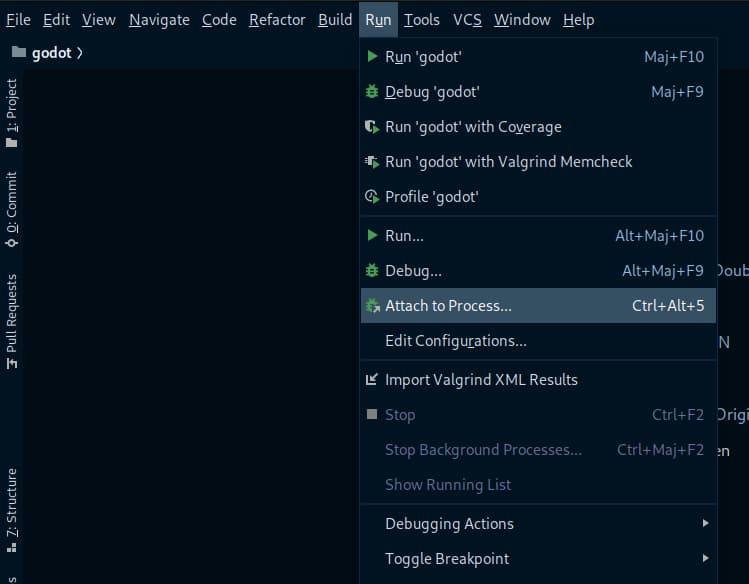Select Attach to Process... entry
This screenshot has width=749, height=584.
(538, 306)
